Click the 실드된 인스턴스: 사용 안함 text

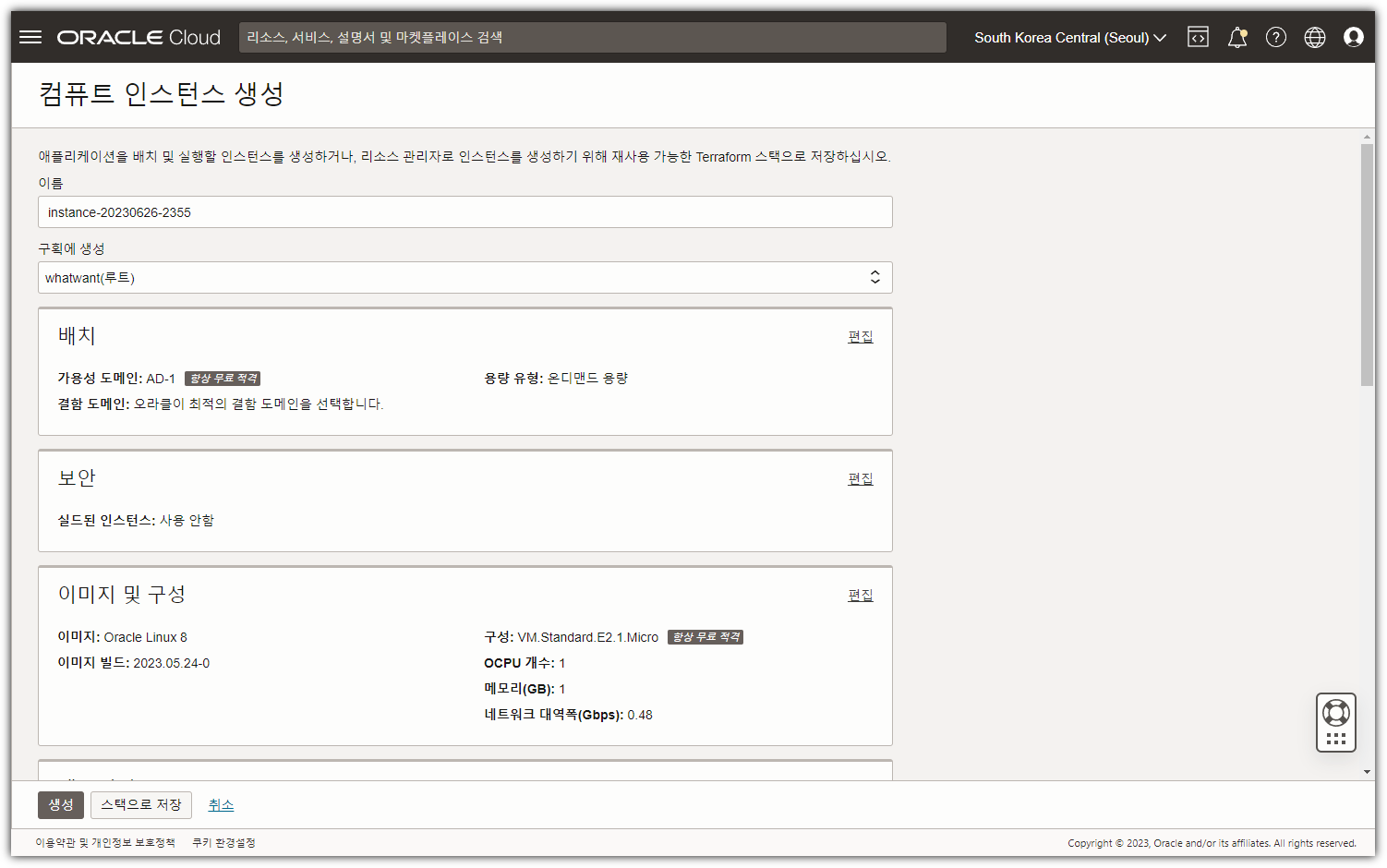(x=136, y=520)
